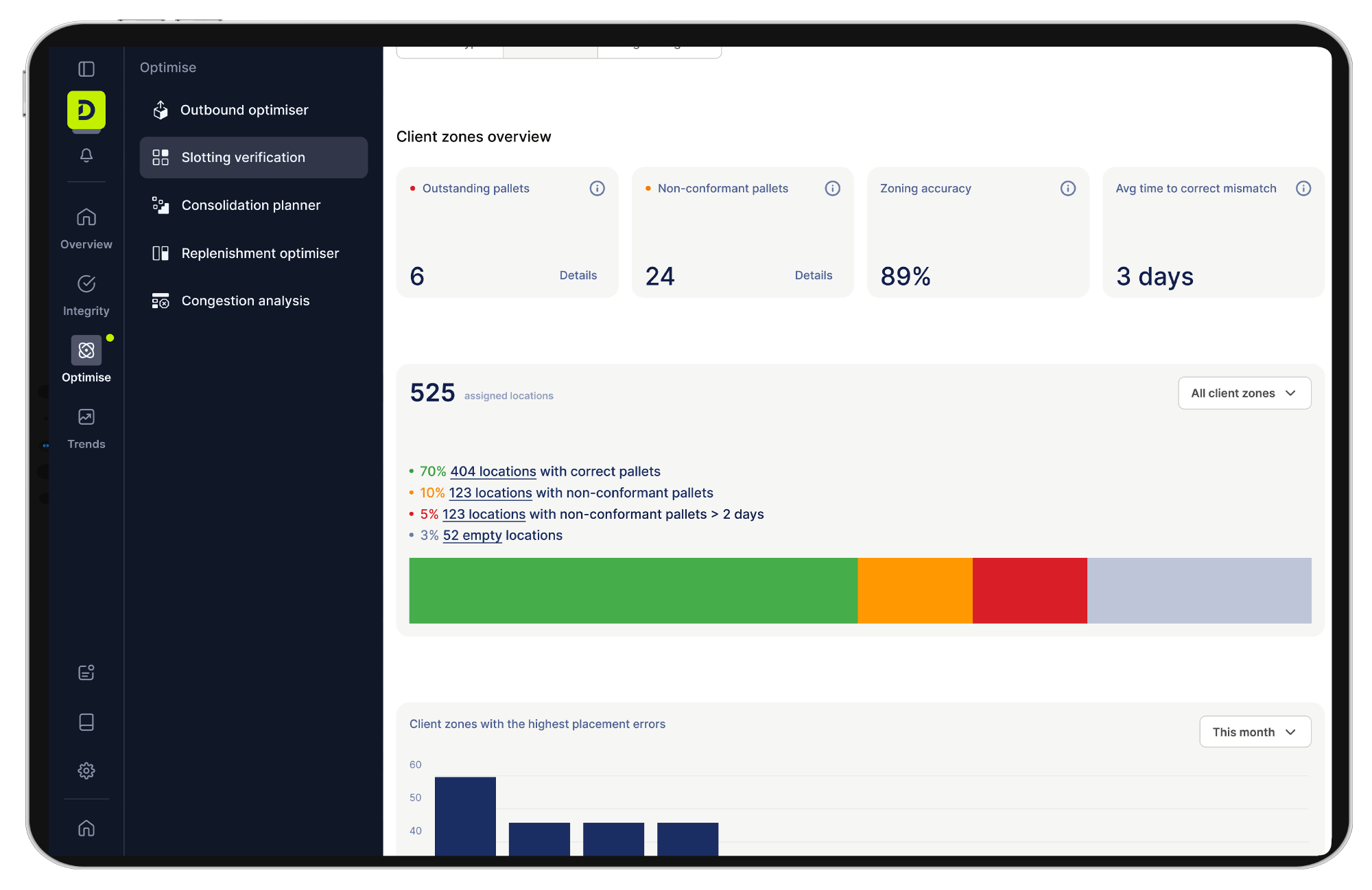The width and height of the screenshot is (1372, 890).
Task: Toggle the sidebar collapse icon
Action: point(86,69)
